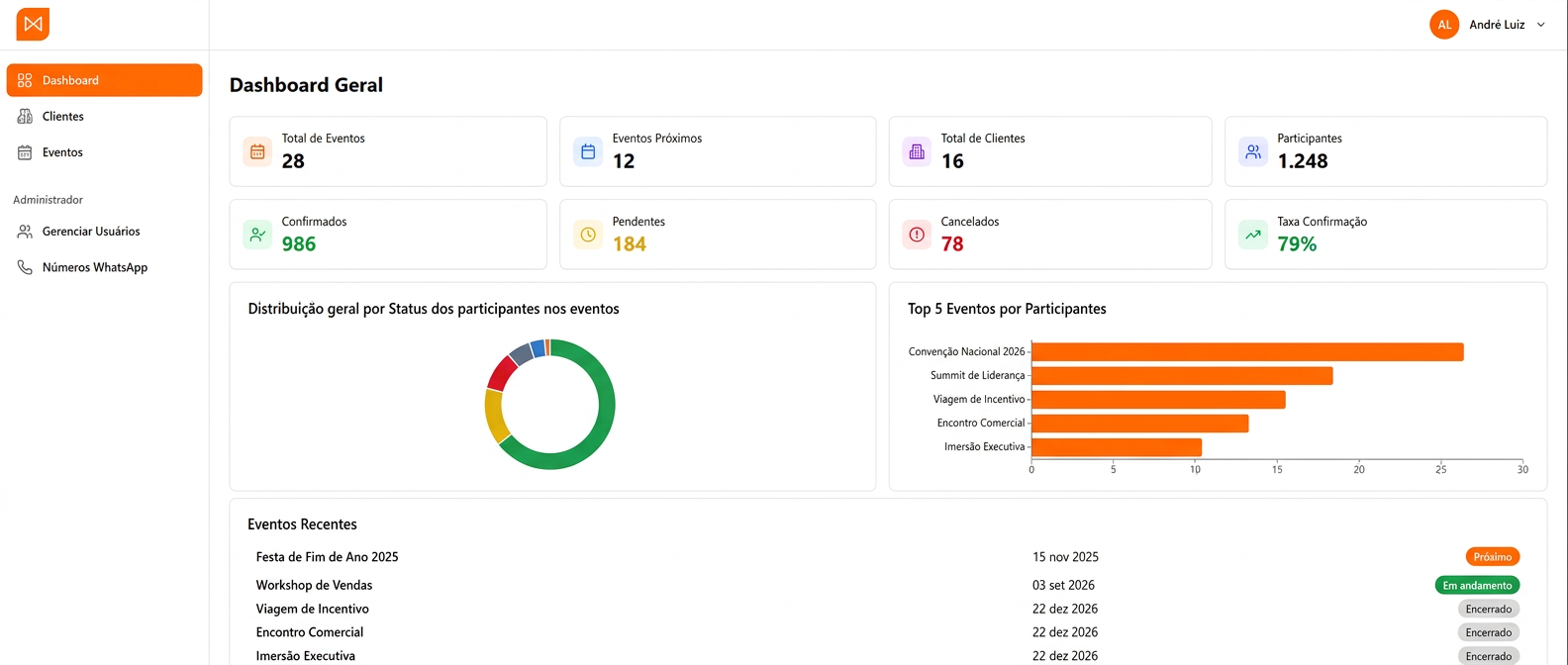Viewport: 1568px width, 665px height.
Task: Click the Total de Clientes value 16
Action: pyautogui.click(x=952, y=161)
